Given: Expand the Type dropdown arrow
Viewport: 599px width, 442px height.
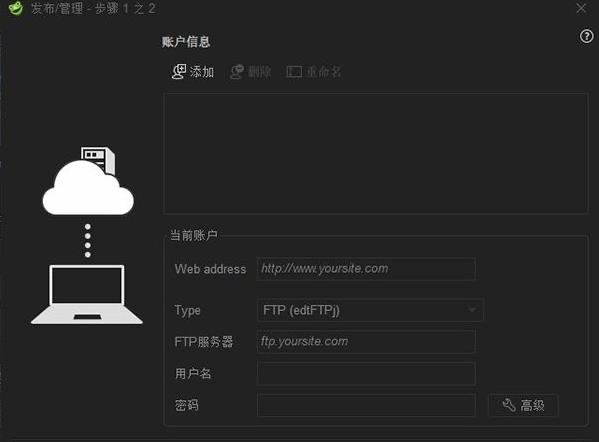Looking at the screenshot, I should (472, 310).
